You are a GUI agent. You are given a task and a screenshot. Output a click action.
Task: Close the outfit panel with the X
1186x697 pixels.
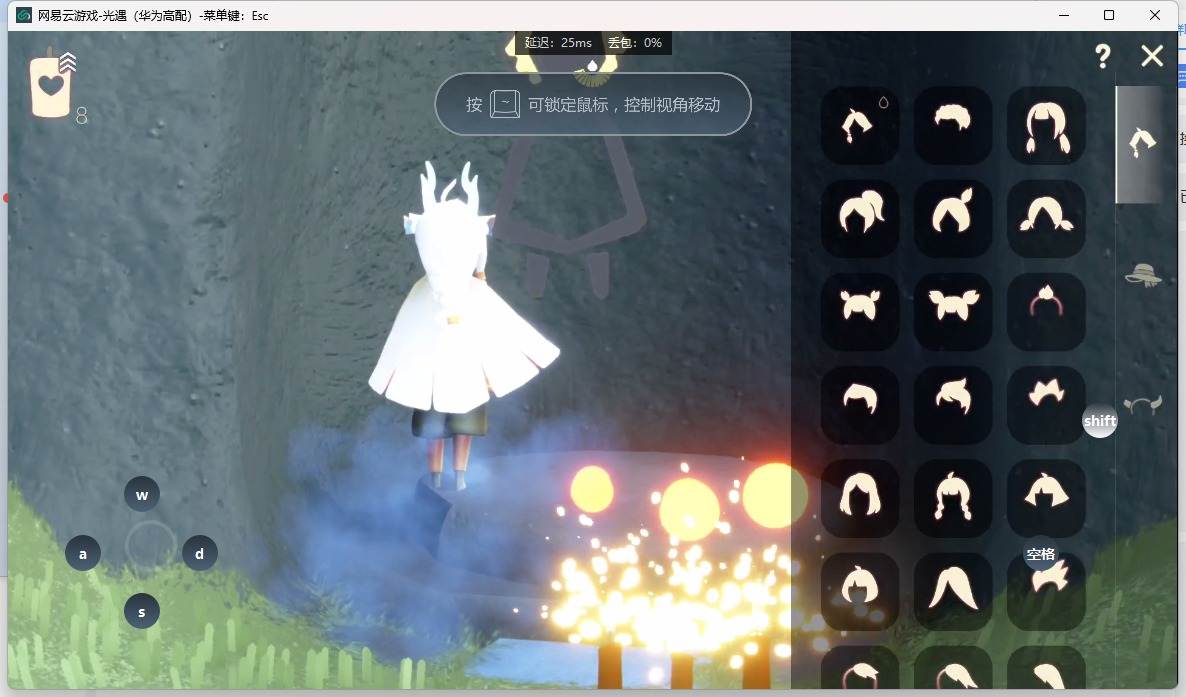1152,55
